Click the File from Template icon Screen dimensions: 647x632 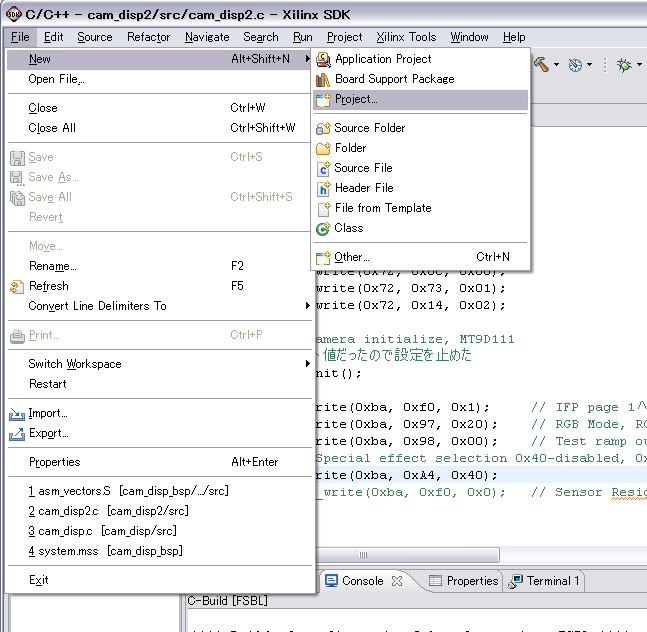pyautogui.click(x=324, y=209)
